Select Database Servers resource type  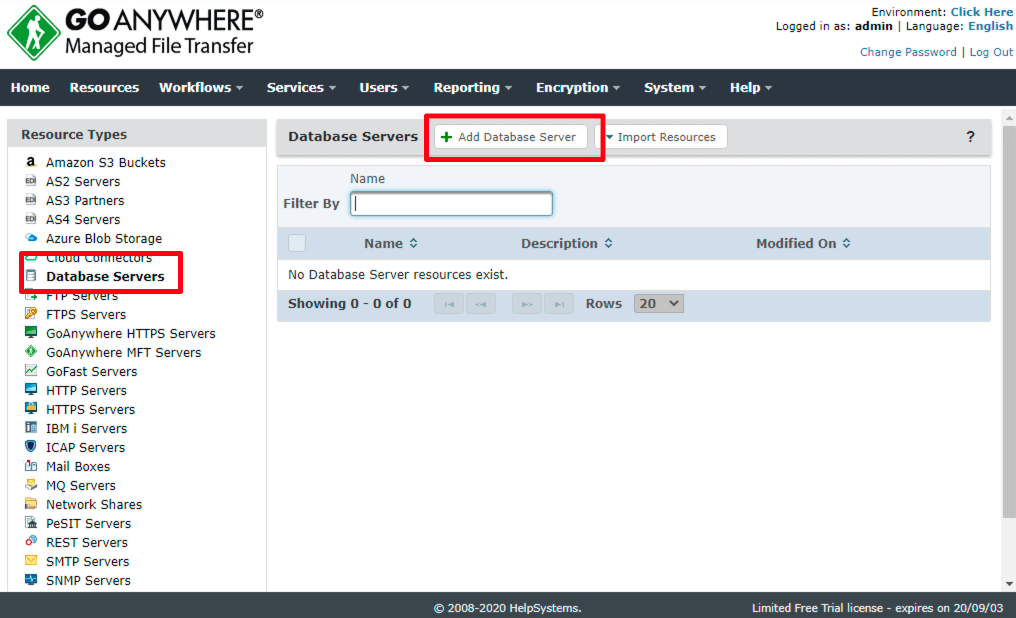pyautogui.click(x=105, y=276)
